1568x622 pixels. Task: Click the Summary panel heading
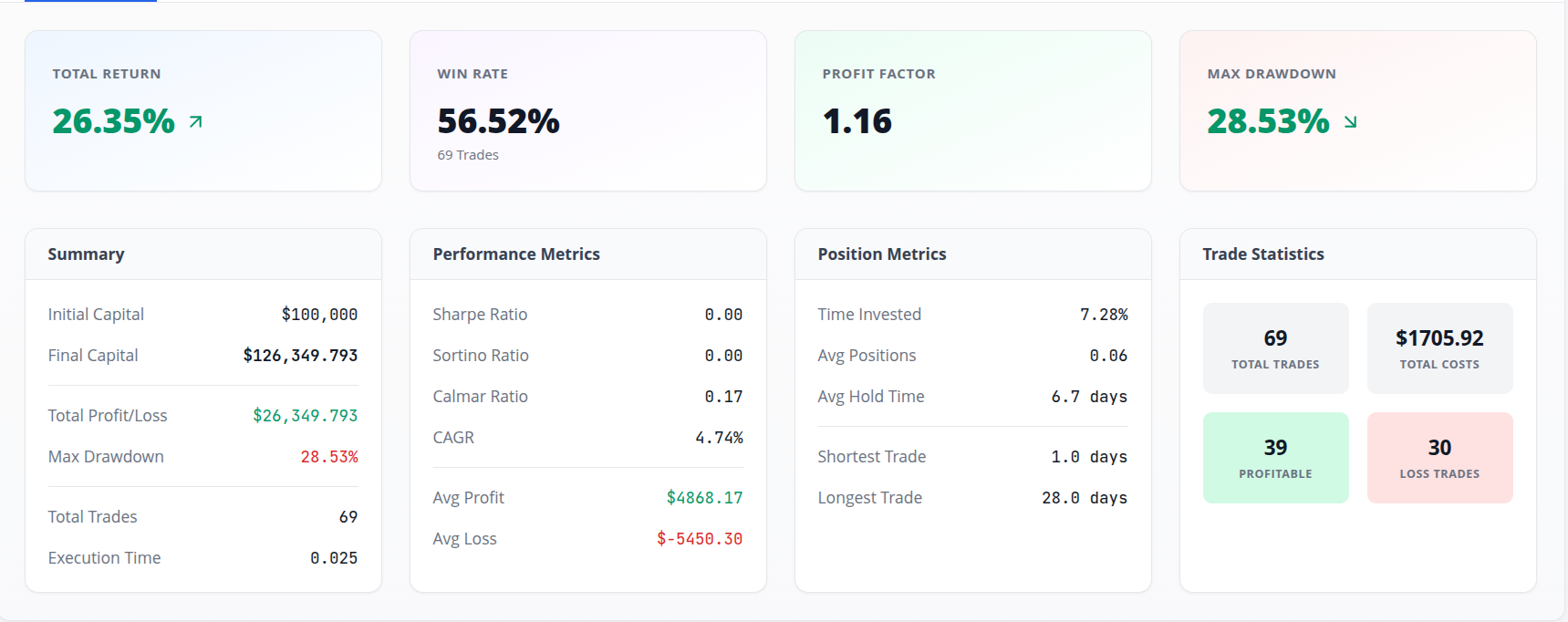click(86, 254)
